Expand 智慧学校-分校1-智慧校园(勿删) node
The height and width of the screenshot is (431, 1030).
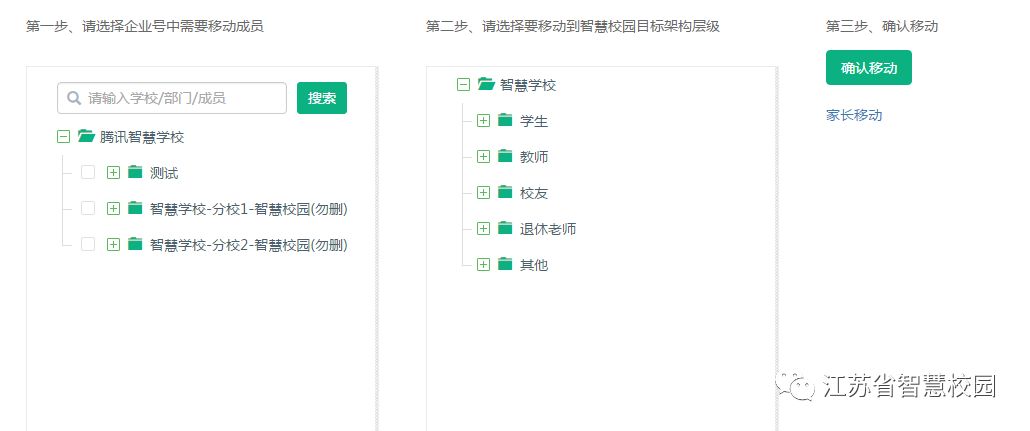(113, 208)
